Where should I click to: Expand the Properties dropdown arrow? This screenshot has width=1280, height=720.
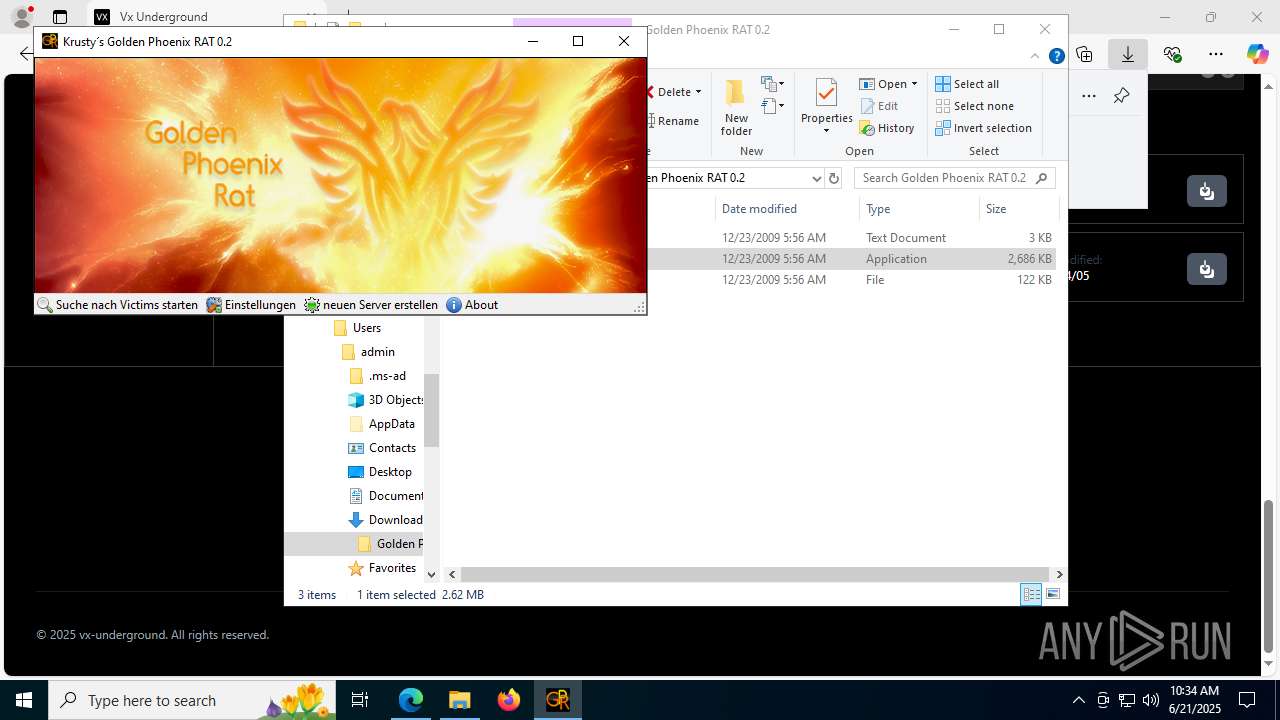pos(826,131)
